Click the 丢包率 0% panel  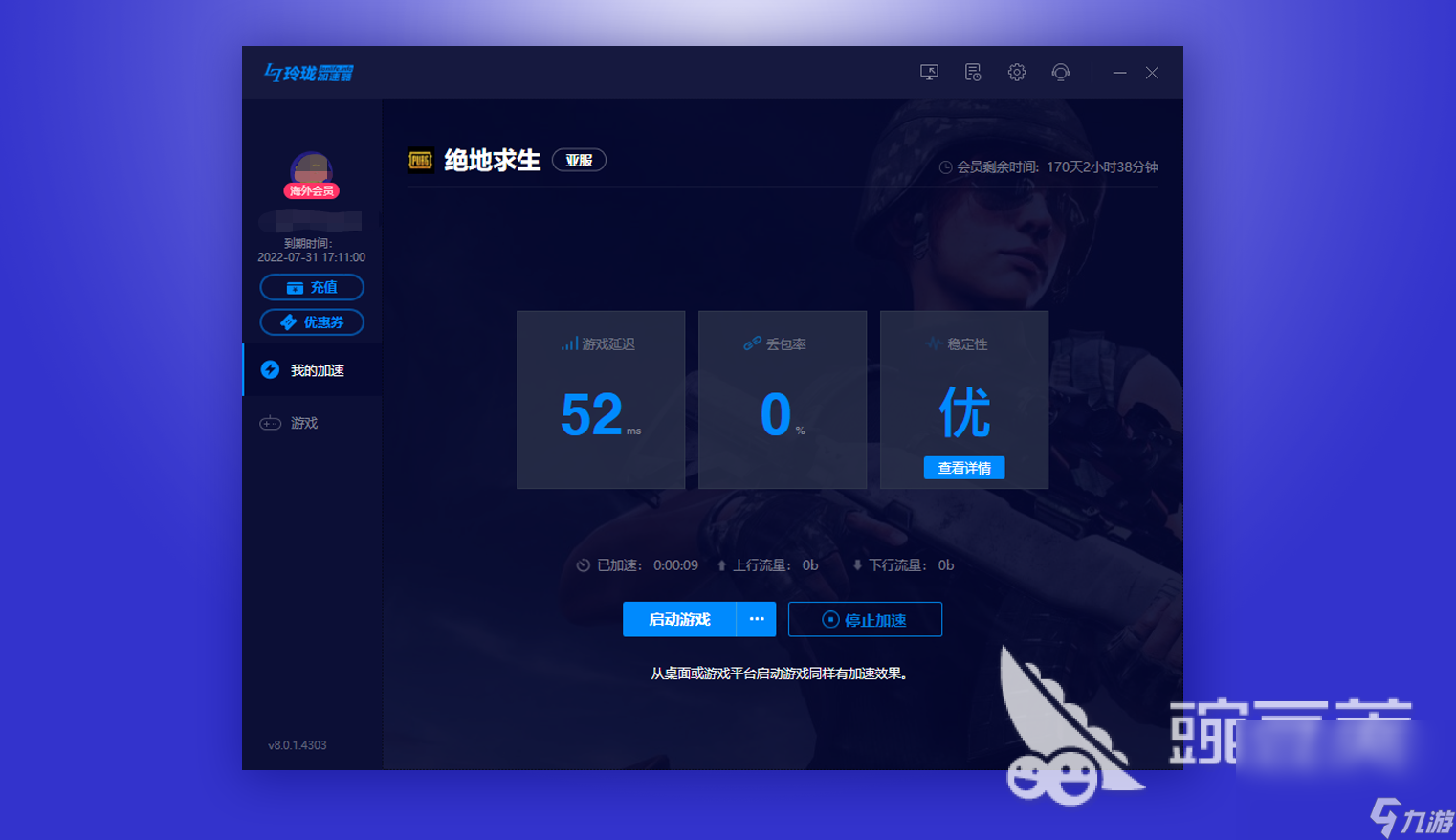tap(783, 400)
